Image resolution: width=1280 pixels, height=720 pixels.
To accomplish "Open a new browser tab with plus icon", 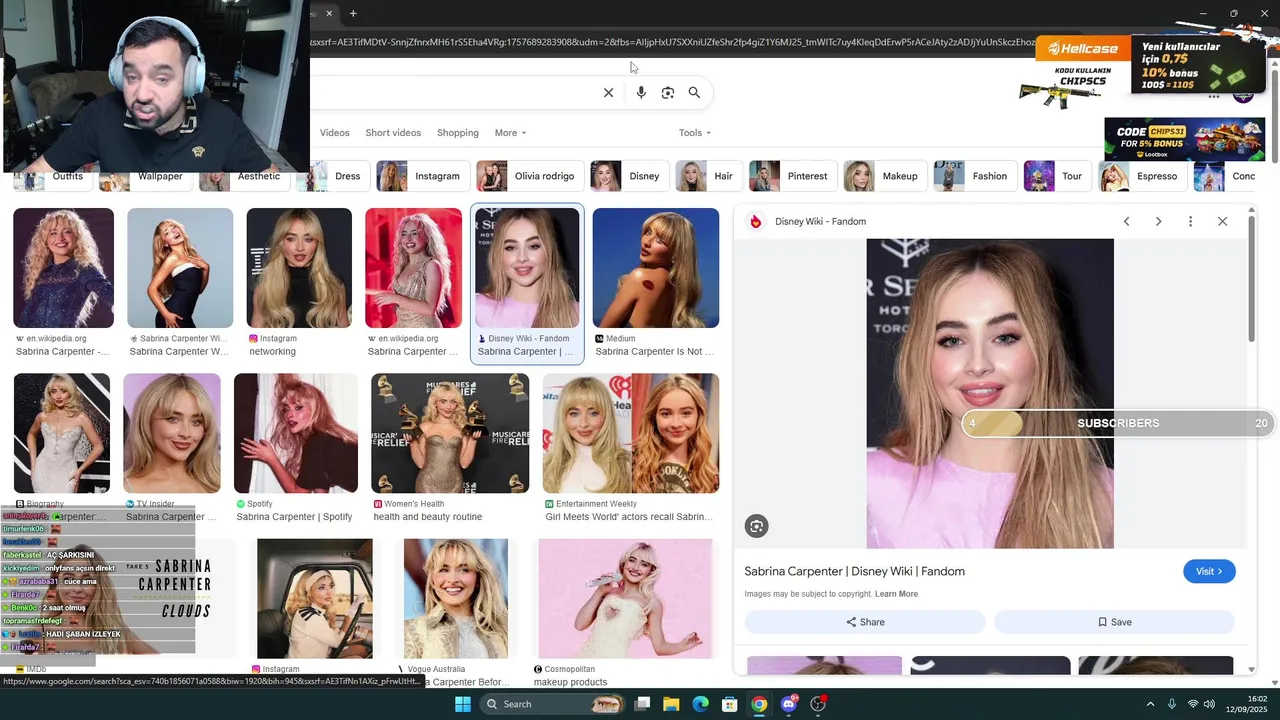I will click(353, 13).
